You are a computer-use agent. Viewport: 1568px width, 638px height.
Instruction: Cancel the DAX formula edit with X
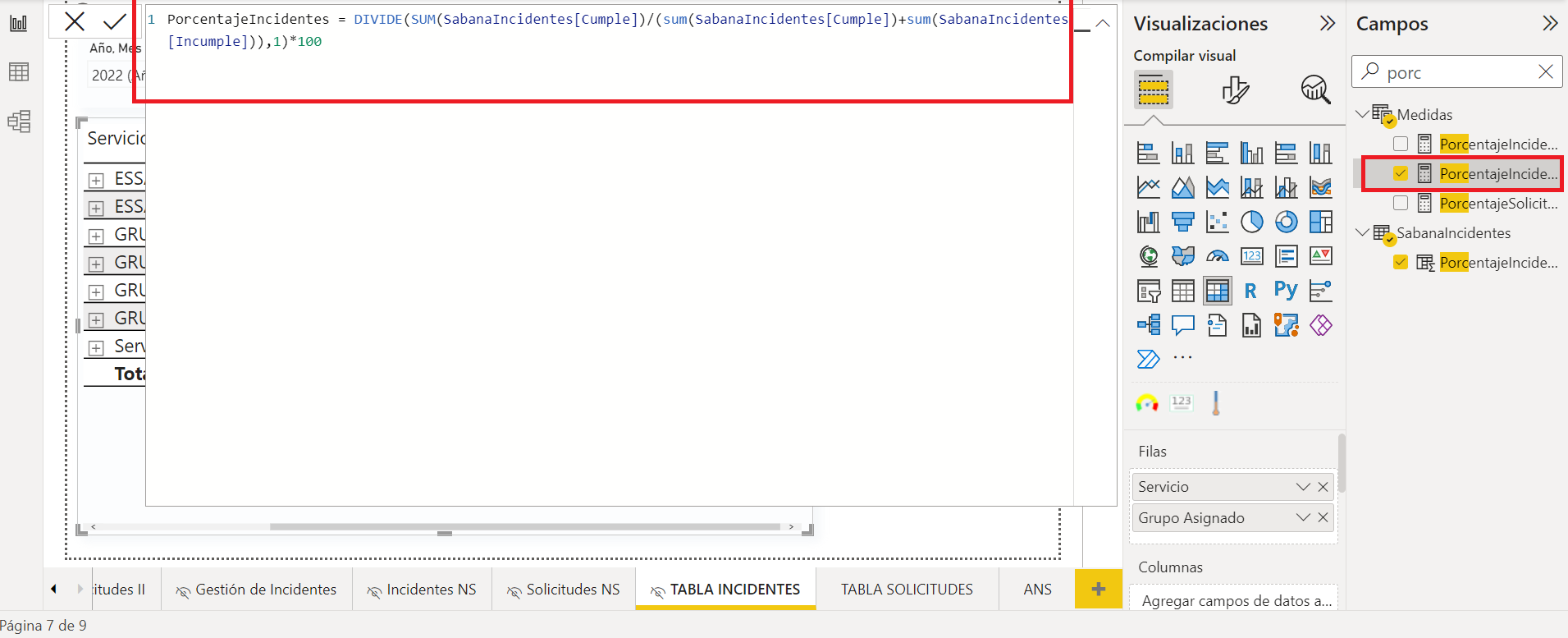click(75, 21)
